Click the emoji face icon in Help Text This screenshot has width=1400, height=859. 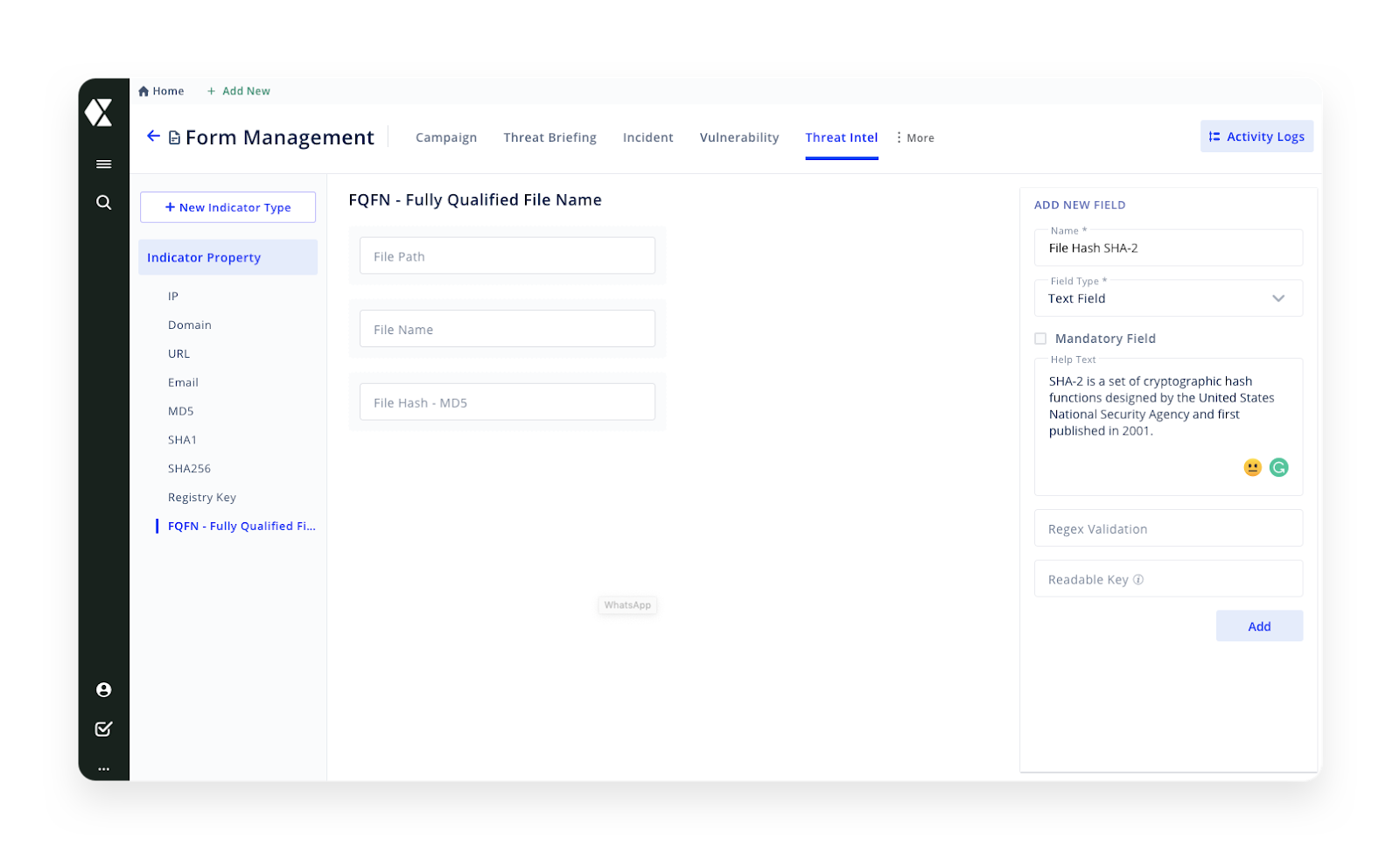tap(1252, 468)
